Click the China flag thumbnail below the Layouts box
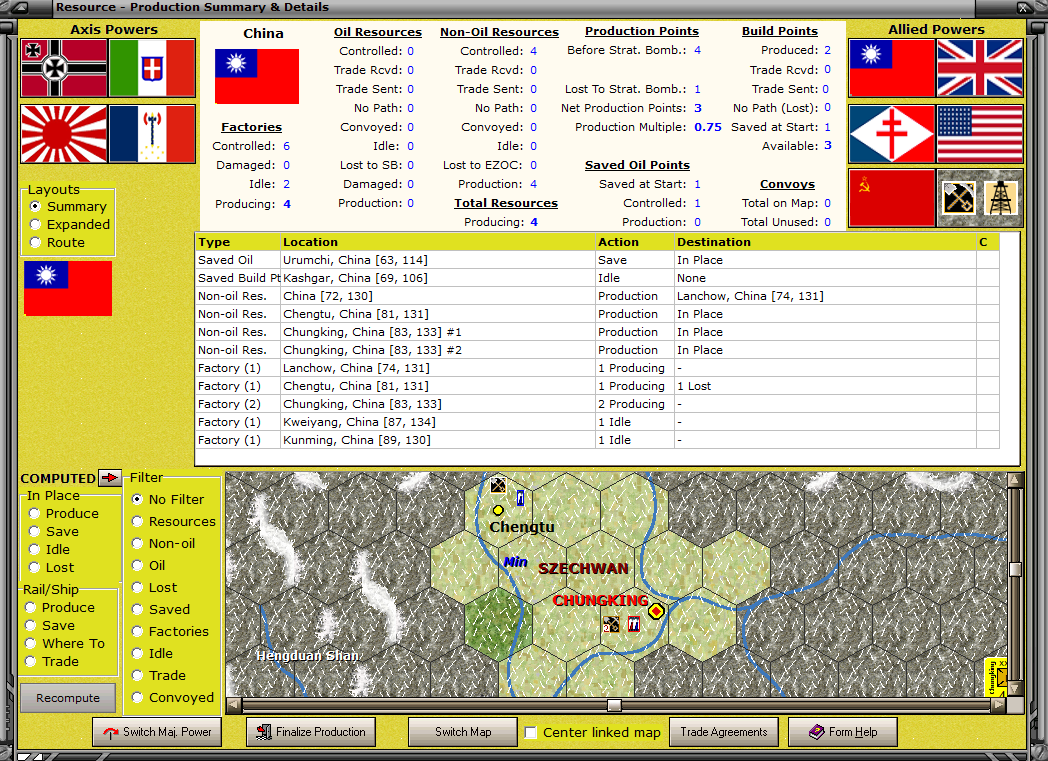This screenshot has height=761, width=1048. pyautogui.click(x=67, y=287)
